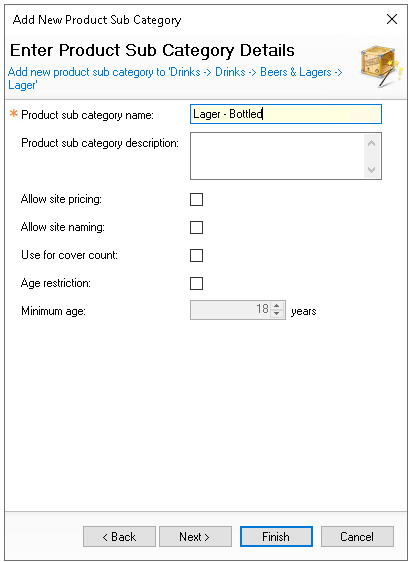Decrease minimum age with the down arrow

[x=276, y=314]
